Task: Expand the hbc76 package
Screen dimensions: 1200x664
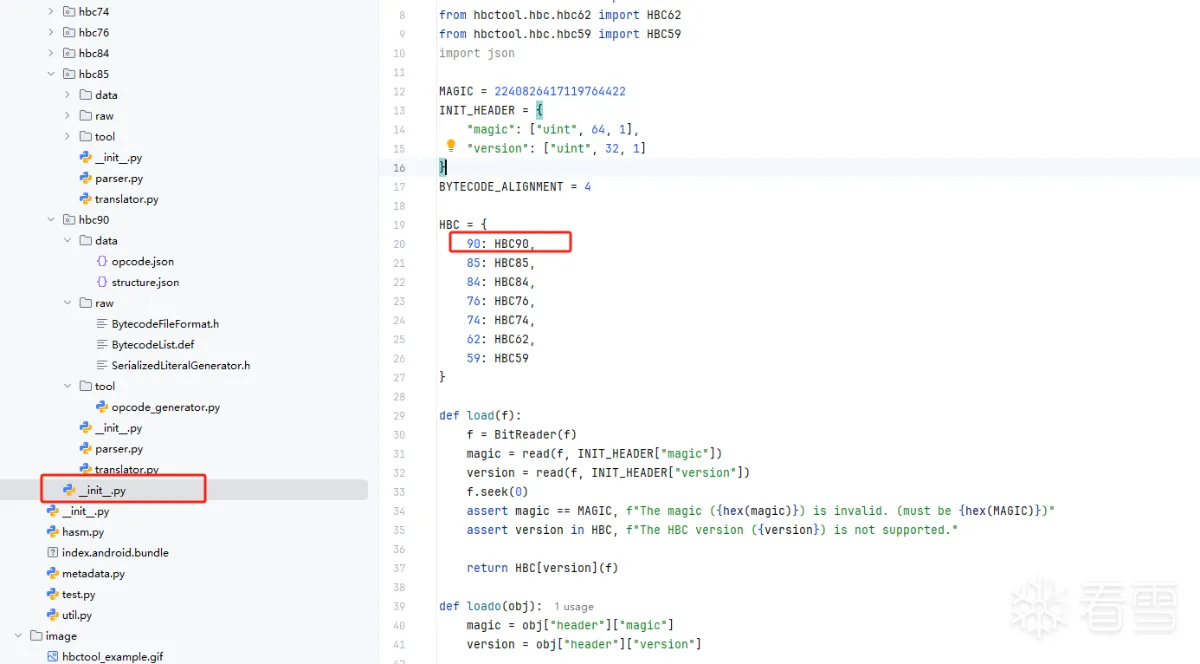Action: (51, 33)
